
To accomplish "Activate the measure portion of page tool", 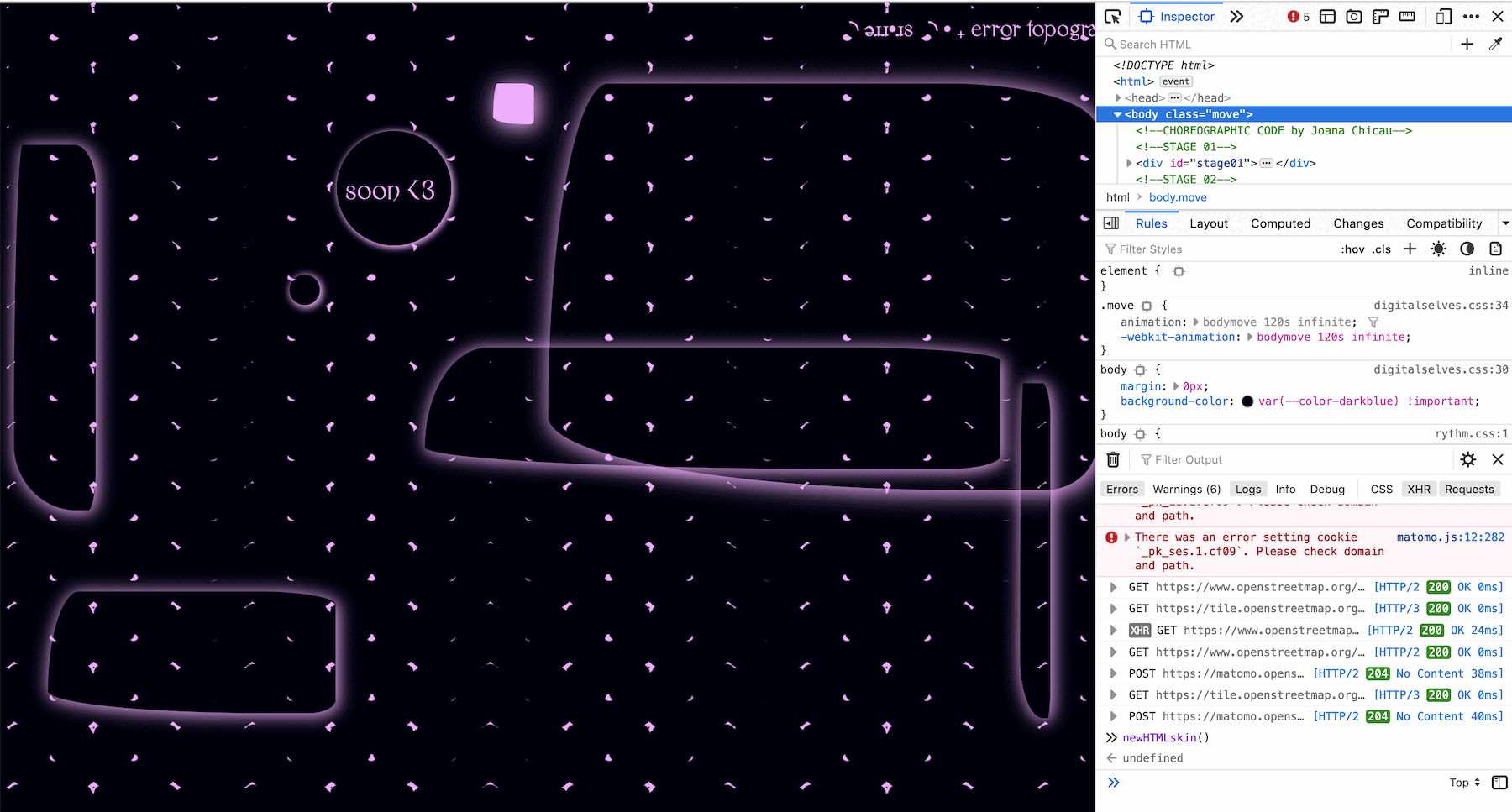I will coord(1407,17).
